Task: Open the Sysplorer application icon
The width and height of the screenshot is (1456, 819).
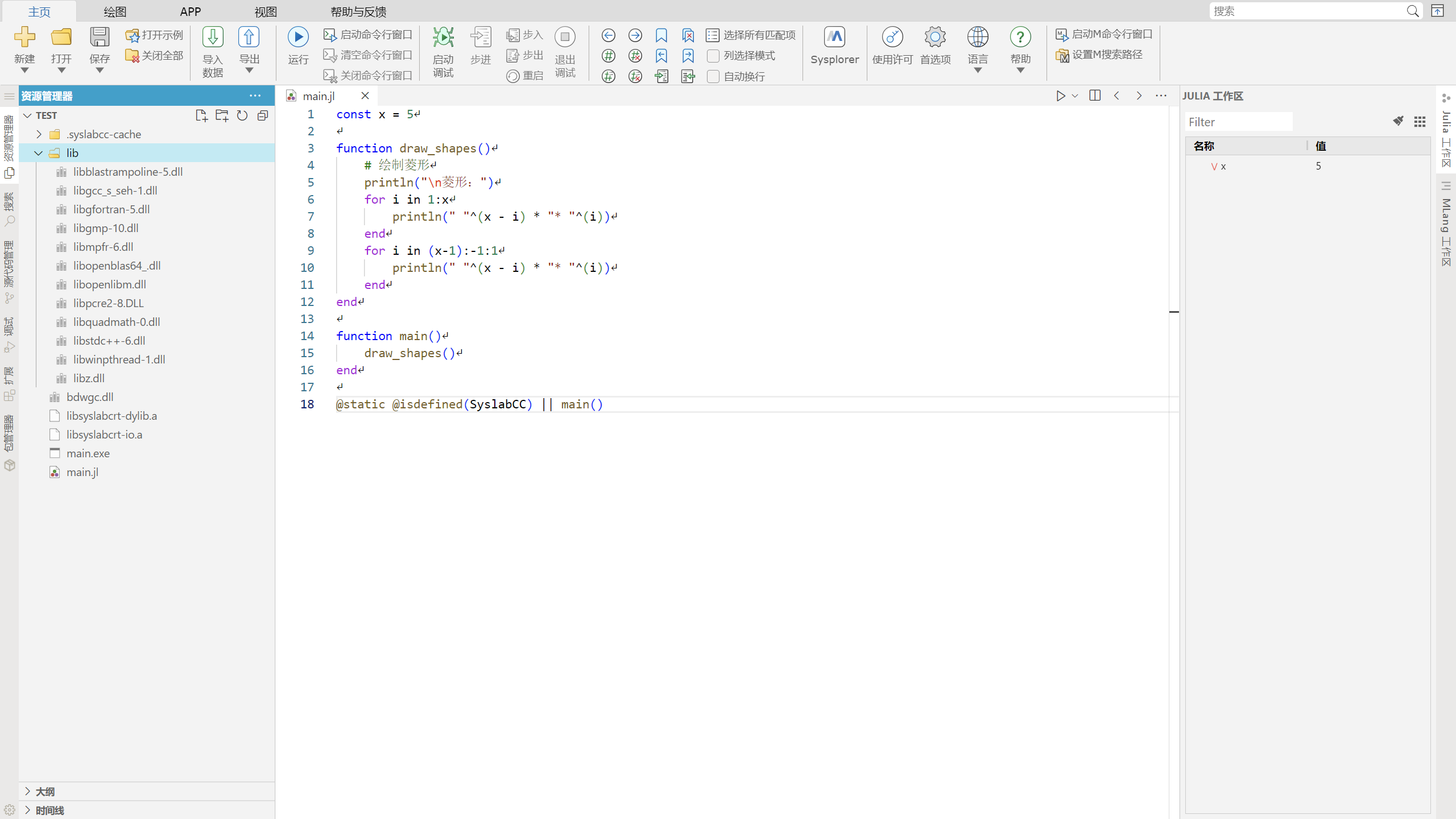Action: (x=834, y=37)
